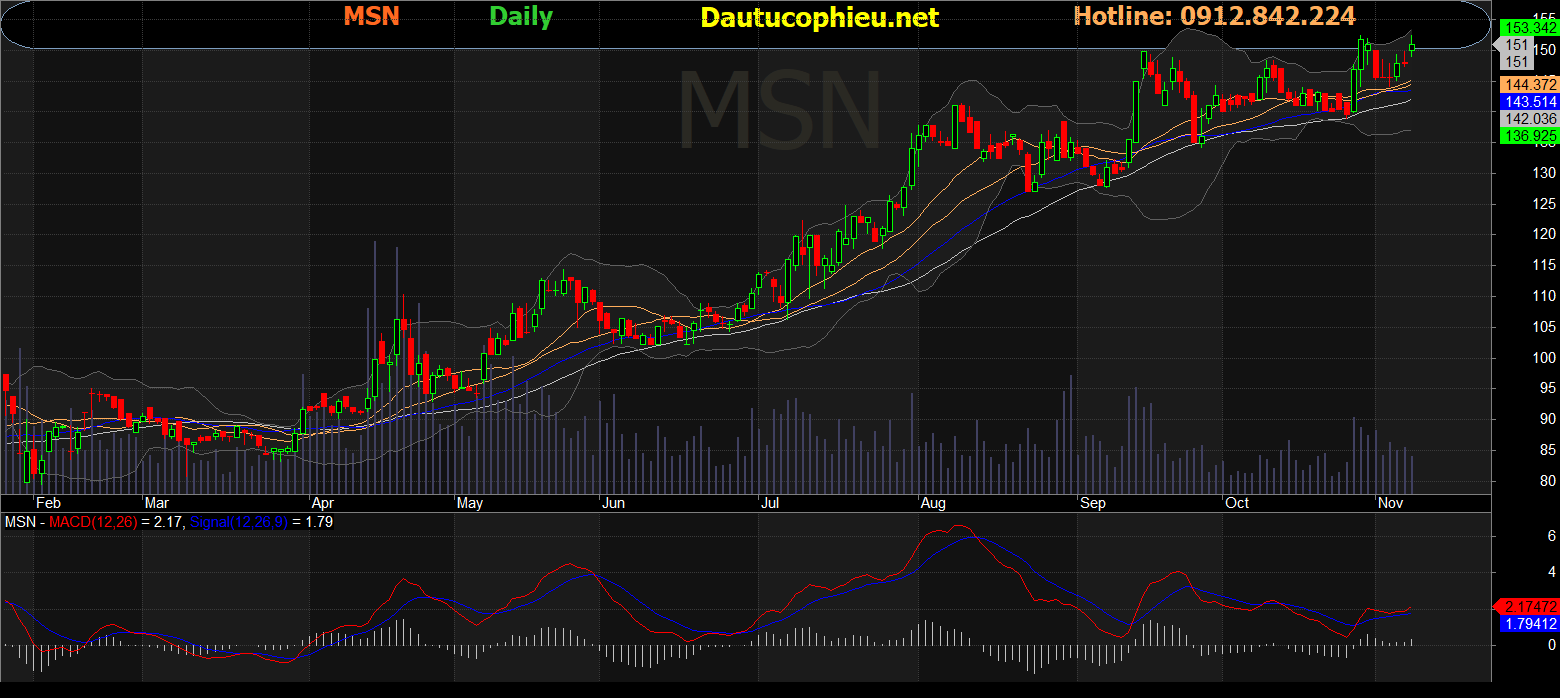Click the green 136.925 lower band tag

tap(1525, 135)
